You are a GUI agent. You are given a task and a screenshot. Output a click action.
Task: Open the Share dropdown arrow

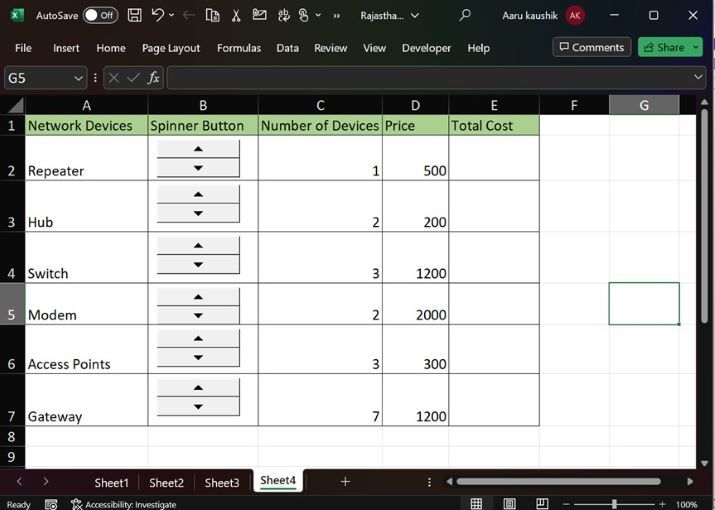tap(696, 47)
